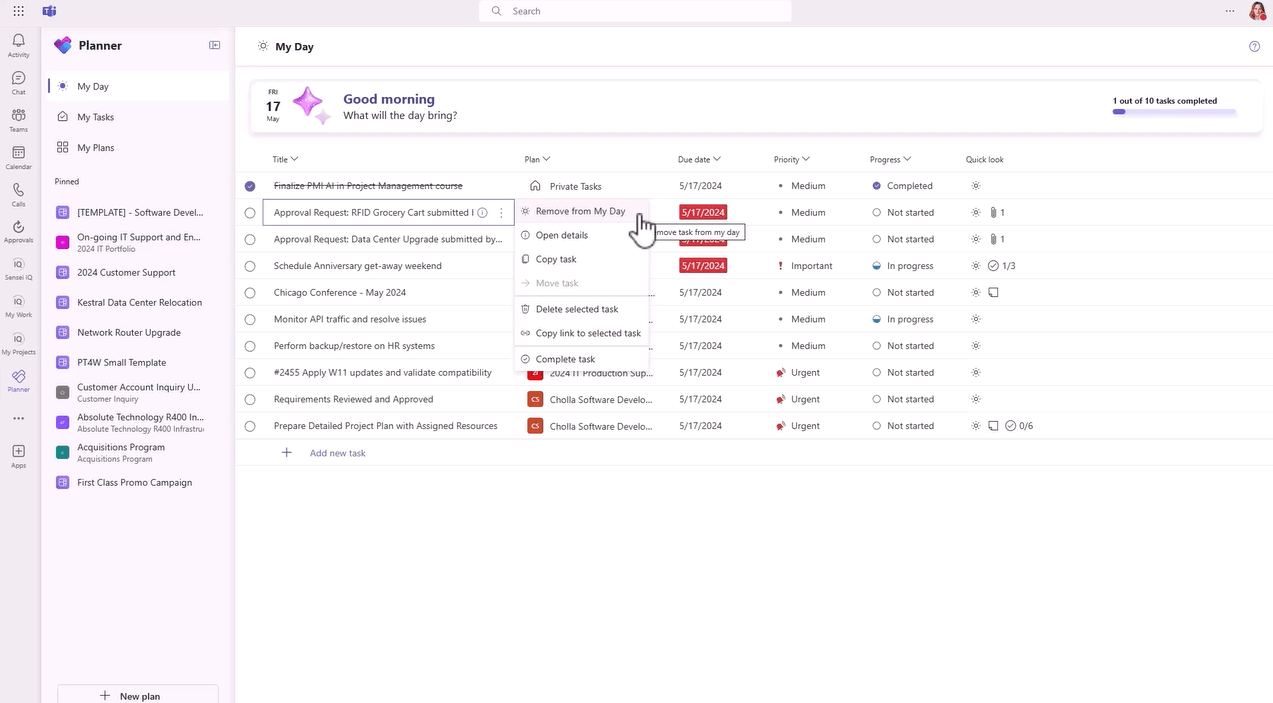Open Apps in the Teams sidebar
This screenshot has height=703, width=1273.
click(18, 455)
